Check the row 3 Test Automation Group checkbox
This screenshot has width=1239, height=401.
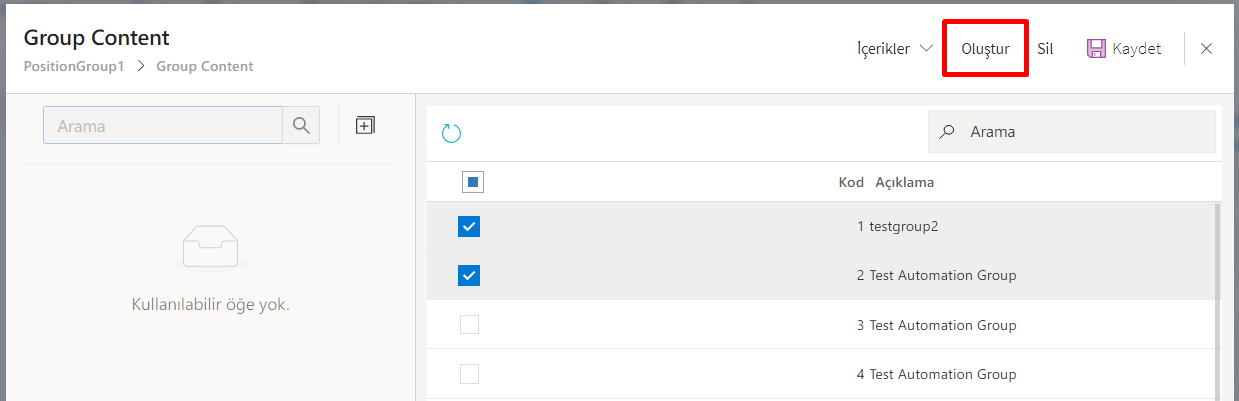pos(469,325)
